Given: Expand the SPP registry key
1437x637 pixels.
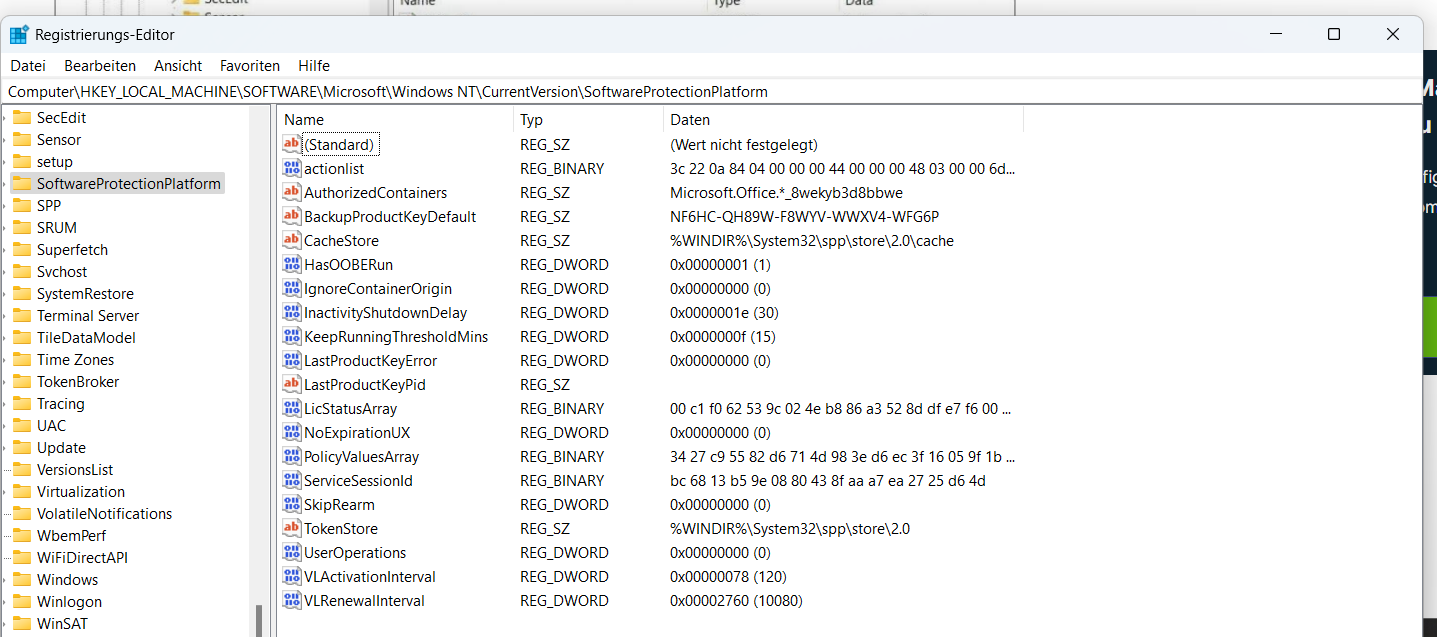Looking at the screenshot, I should click(x=5, y=206).
